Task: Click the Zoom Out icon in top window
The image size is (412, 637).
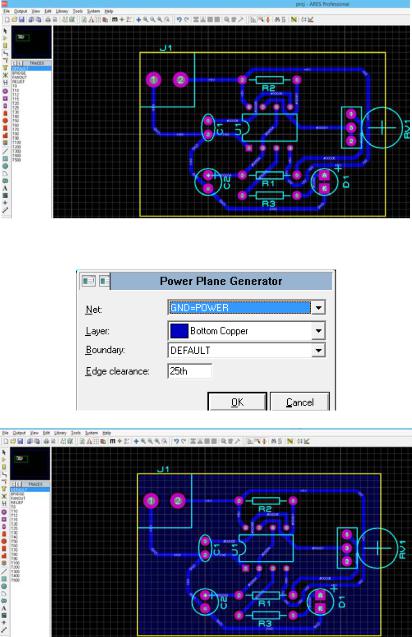Action: tap(153, 20)
